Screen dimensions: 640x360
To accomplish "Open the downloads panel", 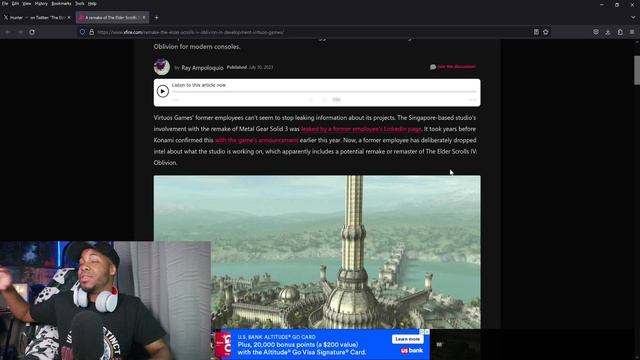I will (608, 32).
